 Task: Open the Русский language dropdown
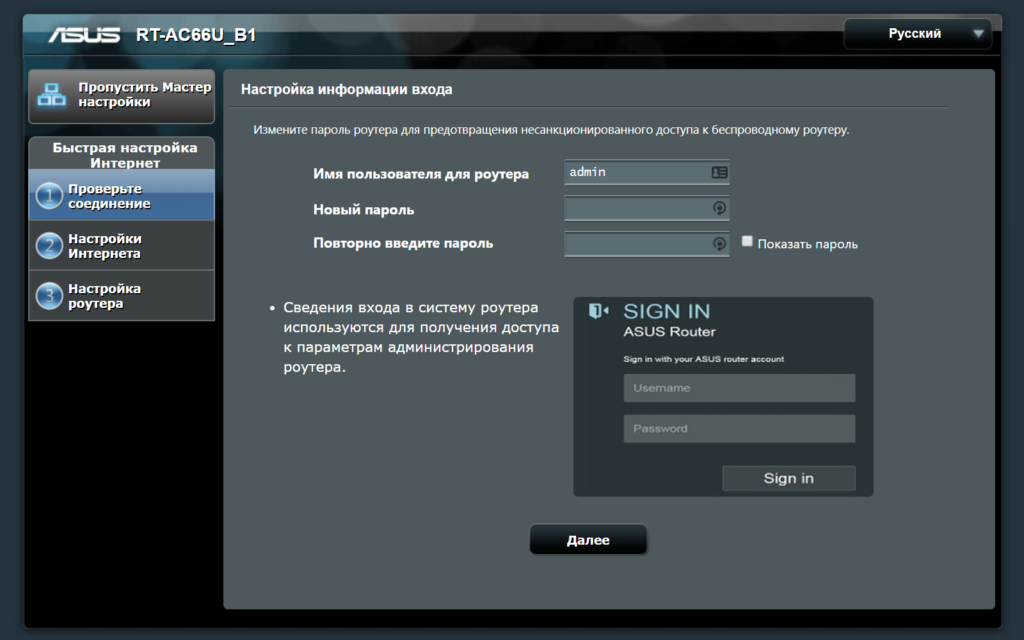[918, 34]
